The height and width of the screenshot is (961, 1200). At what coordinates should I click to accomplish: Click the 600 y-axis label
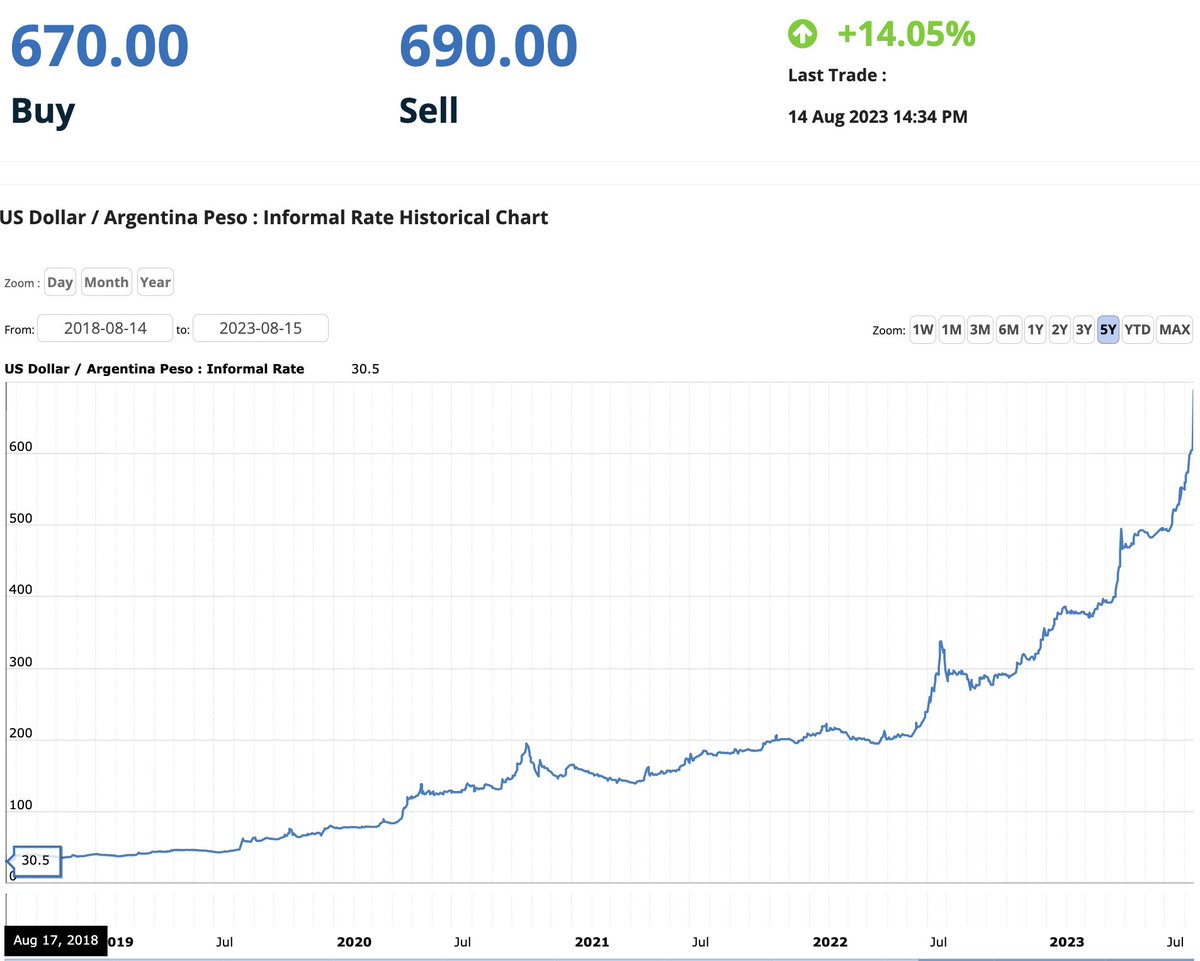tap(21, 448)
